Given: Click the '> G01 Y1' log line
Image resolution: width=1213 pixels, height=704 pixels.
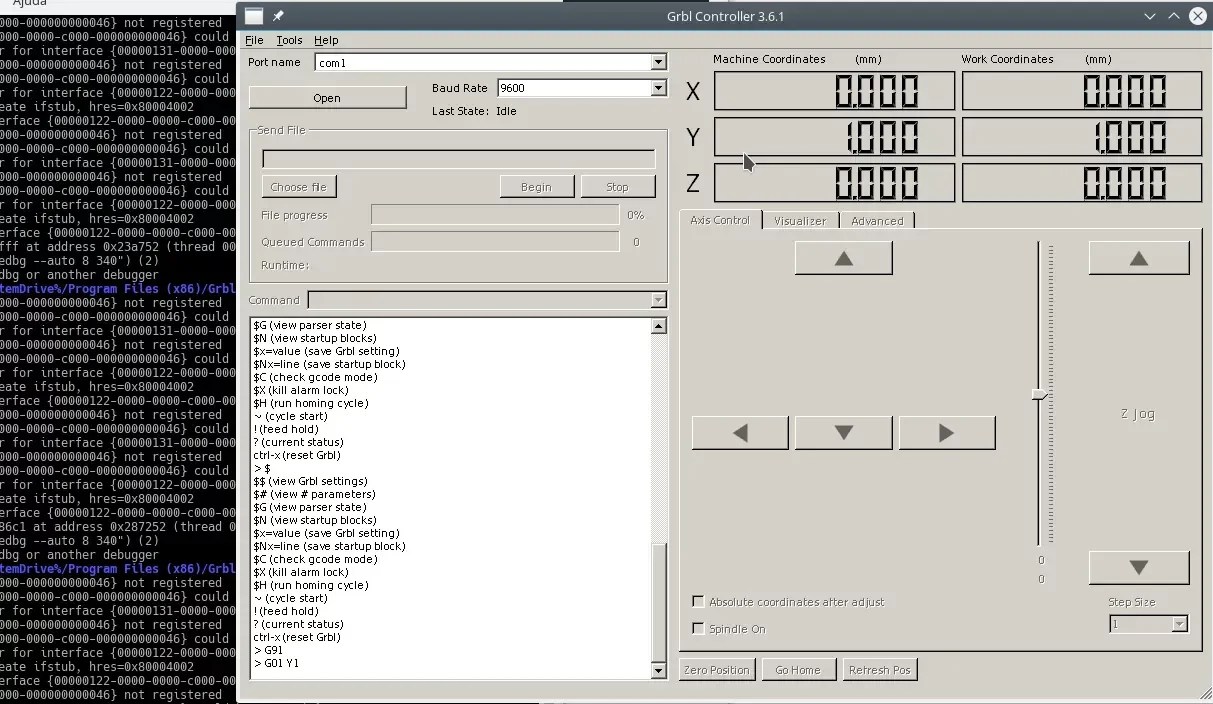Looking at the screenshot, I should (276, 663).
